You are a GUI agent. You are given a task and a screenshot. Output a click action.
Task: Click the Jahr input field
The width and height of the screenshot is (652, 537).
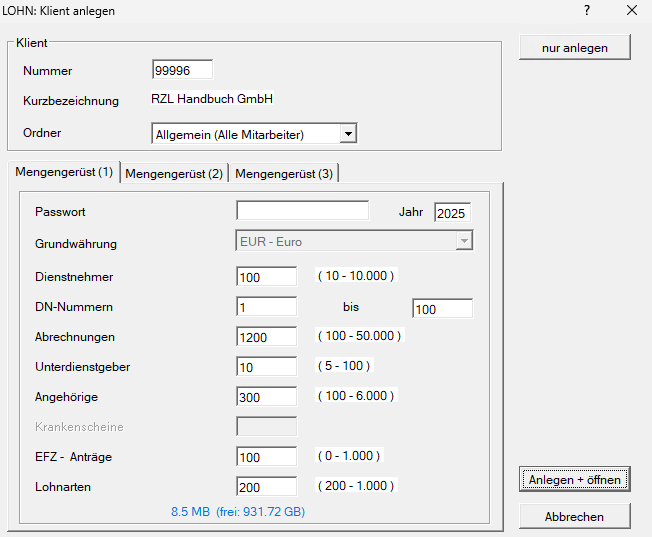(x=452, y=213)
